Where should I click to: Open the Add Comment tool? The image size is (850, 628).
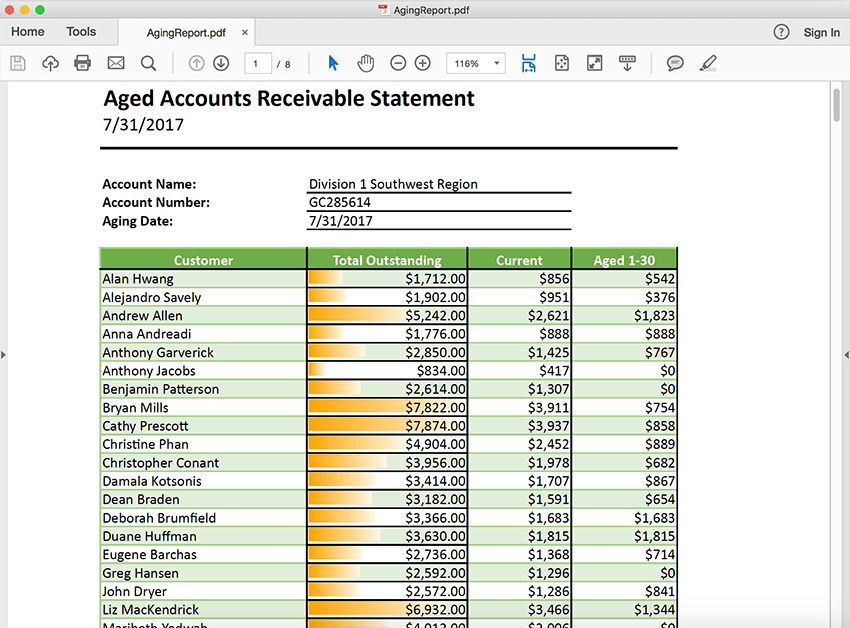tap(675, 62)
